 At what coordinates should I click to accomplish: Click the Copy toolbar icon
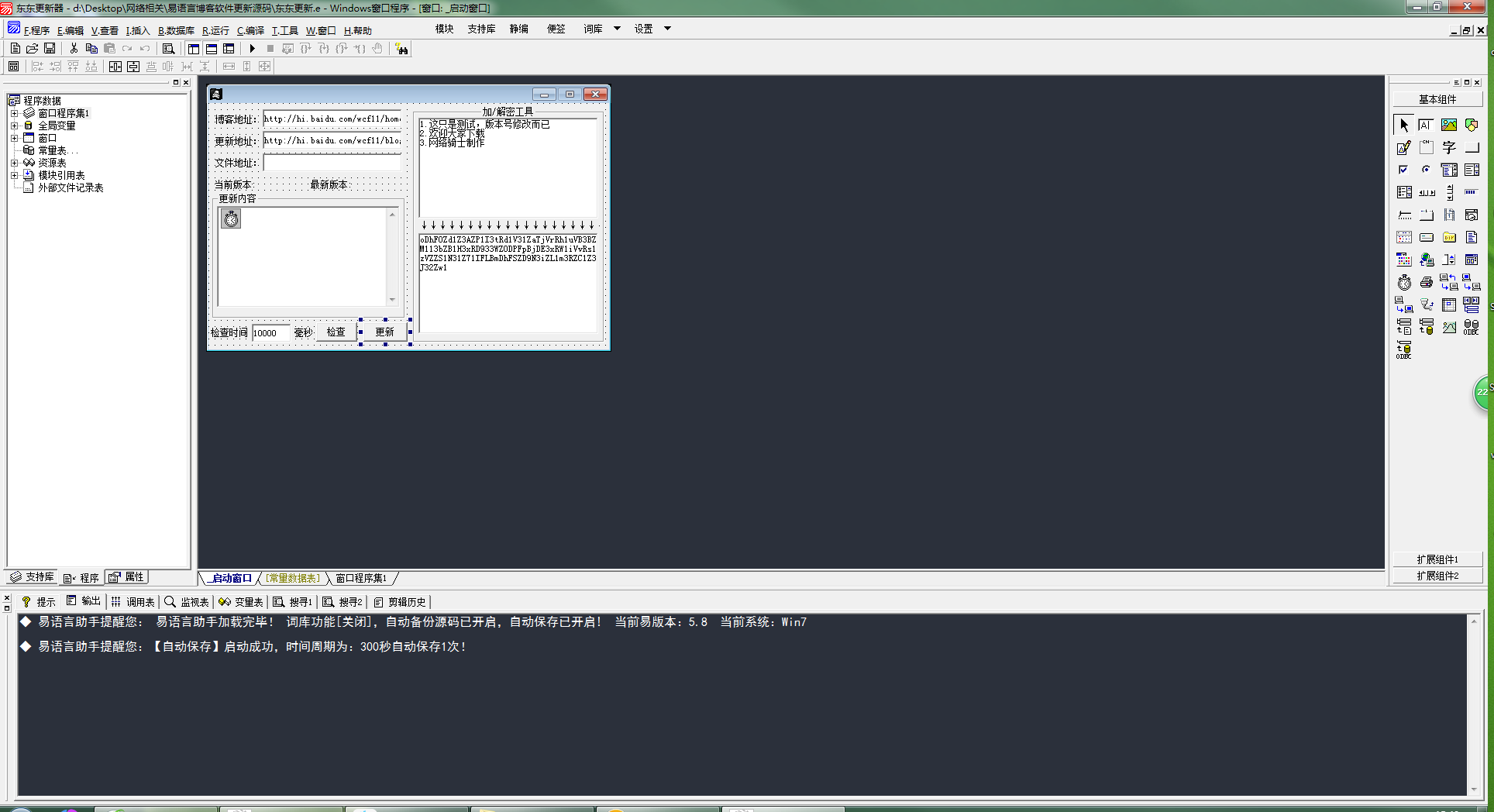point(91,48)
